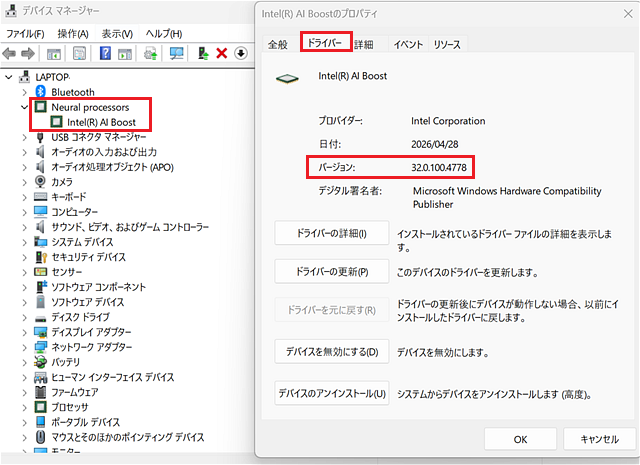Expand the ファームウェア category

(x=24, y=392)
